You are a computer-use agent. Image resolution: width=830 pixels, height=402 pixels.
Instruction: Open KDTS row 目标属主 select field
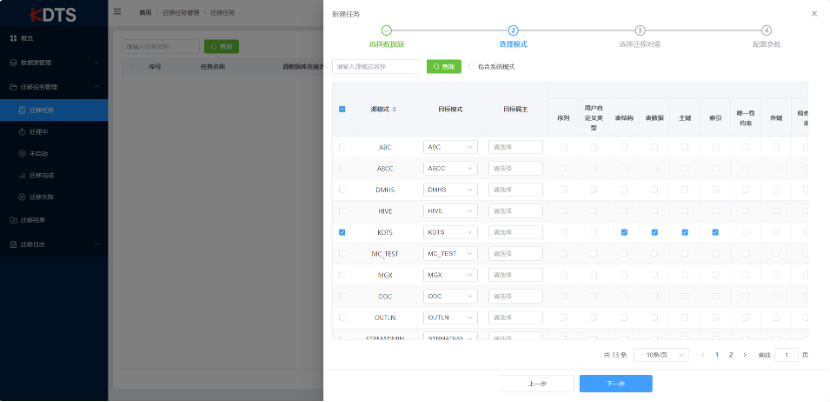tap(516, 233)
